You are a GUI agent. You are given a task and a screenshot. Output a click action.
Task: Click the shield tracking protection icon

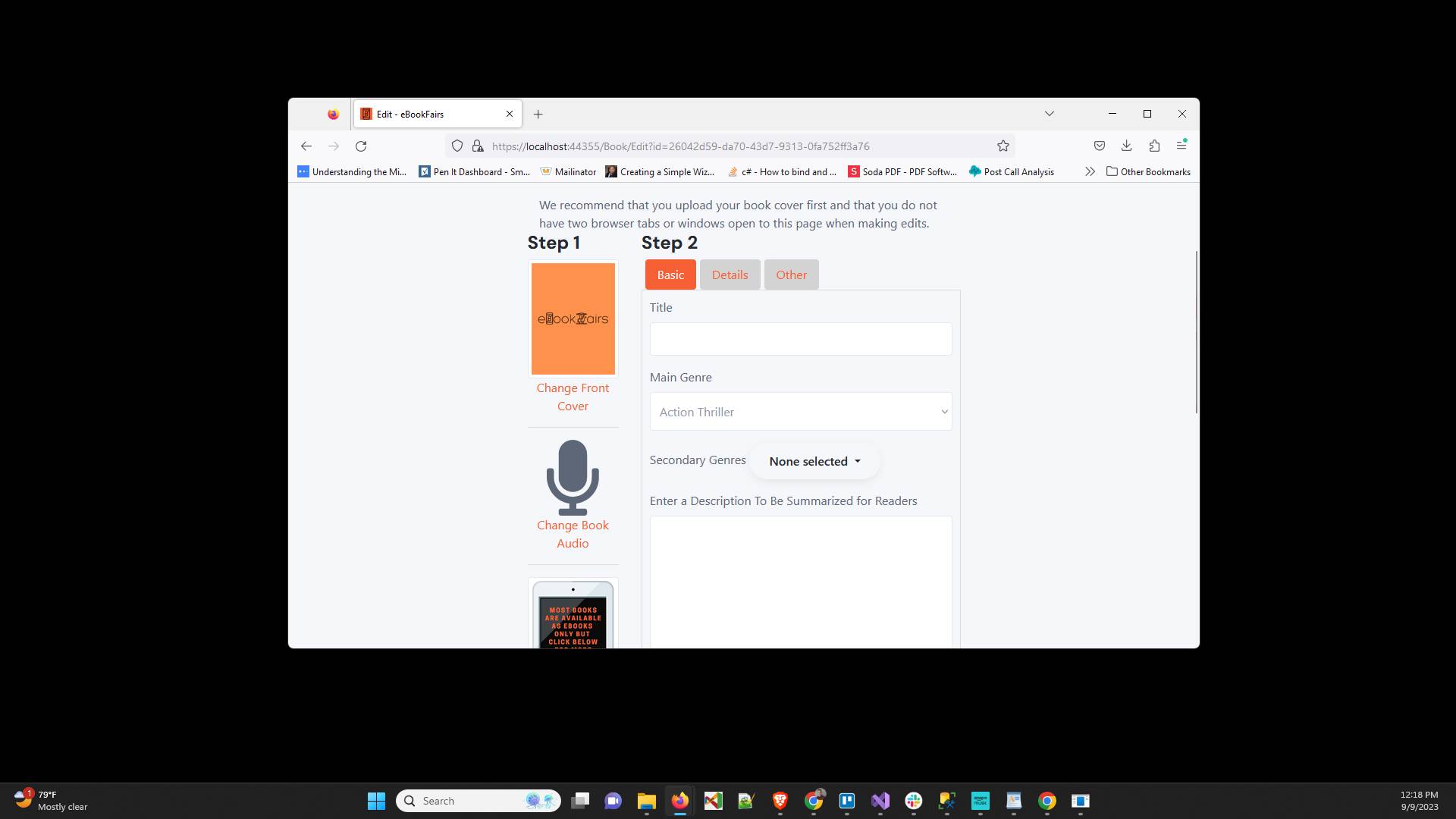[457, 146]
